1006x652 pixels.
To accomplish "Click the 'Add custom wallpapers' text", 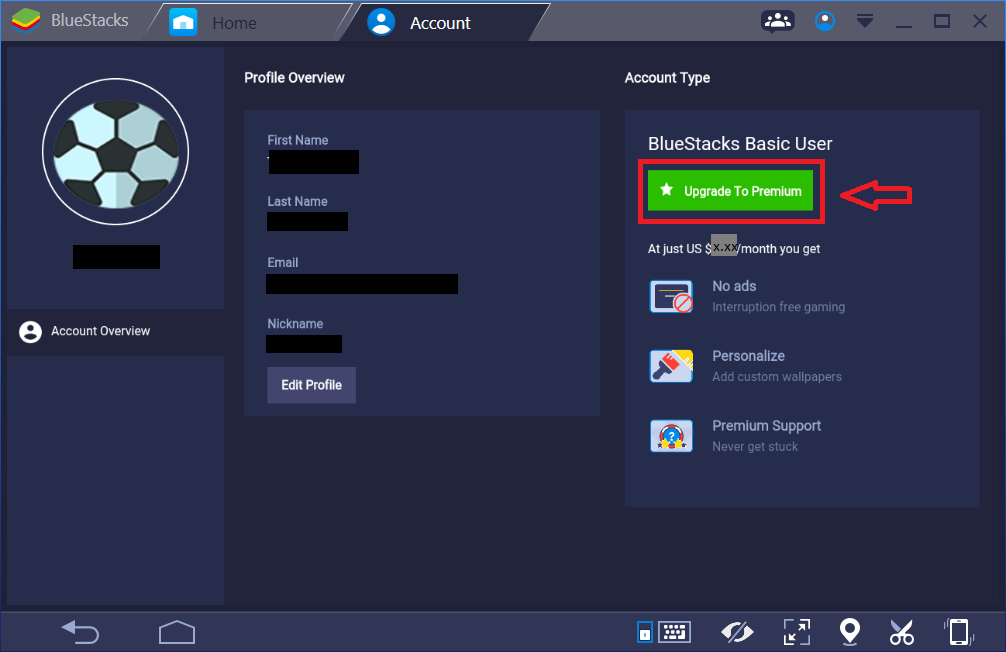I will click(x=777, y=377).
